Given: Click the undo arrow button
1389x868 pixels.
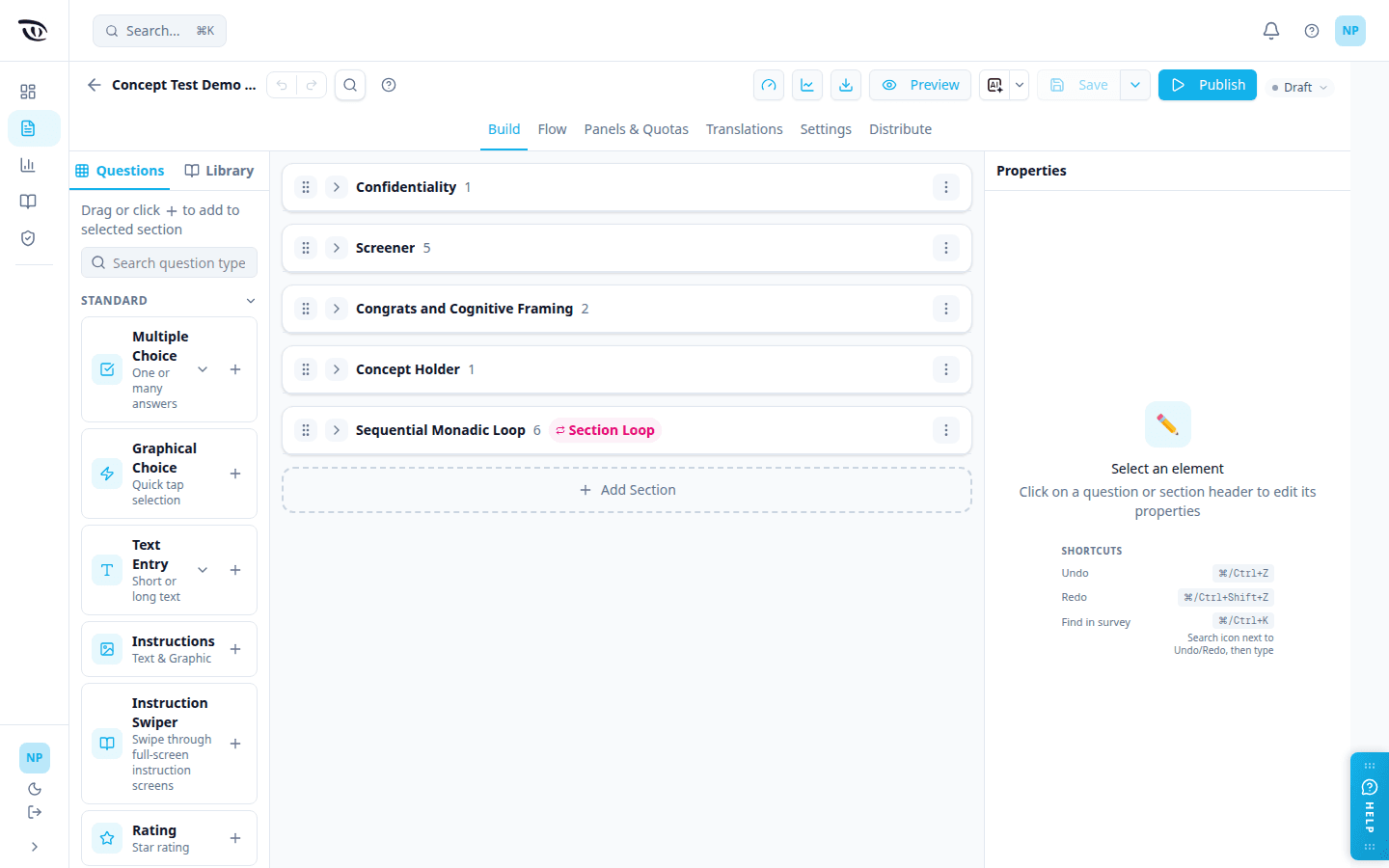Looking at the screenshot, I should [x=282, y=85].
